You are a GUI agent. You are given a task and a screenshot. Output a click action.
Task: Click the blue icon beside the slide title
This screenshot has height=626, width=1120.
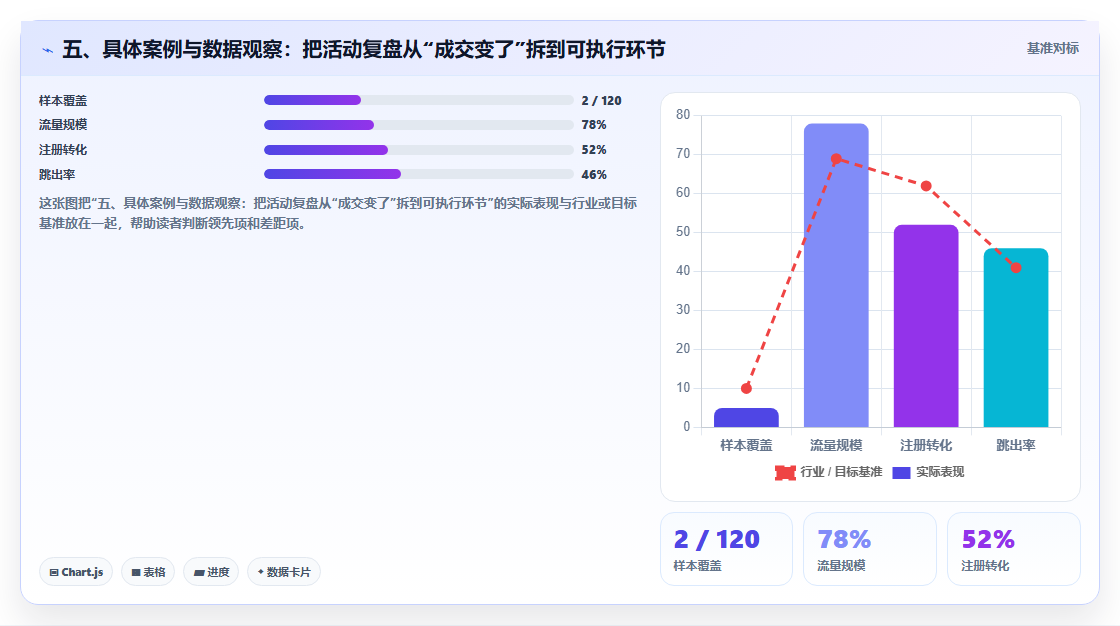pyautogui.click(x=48, y=50)
